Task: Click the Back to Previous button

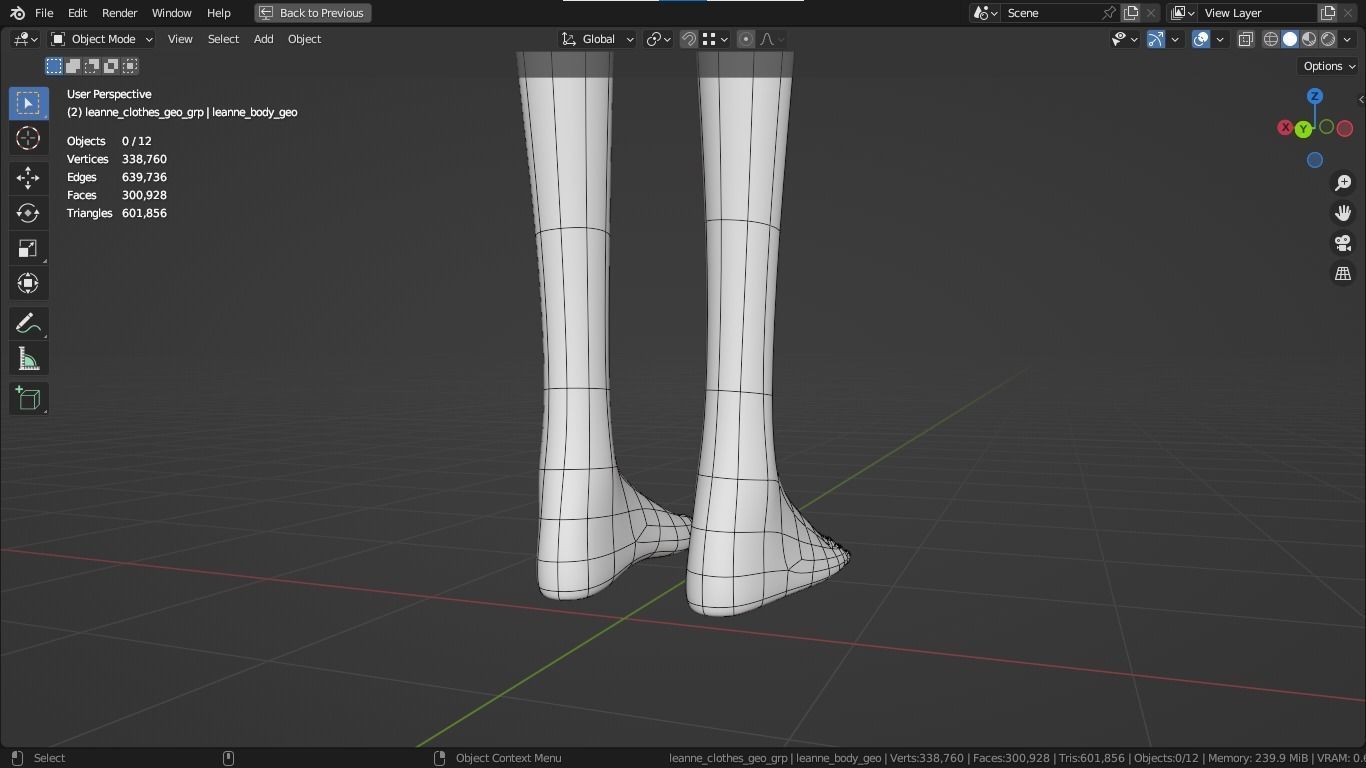Action: pos(313,13)
